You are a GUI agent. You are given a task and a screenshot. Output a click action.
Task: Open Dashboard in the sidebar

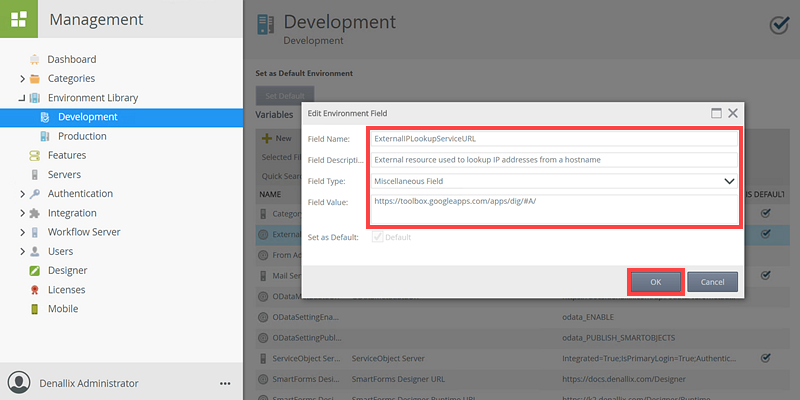tap(71, 59)
